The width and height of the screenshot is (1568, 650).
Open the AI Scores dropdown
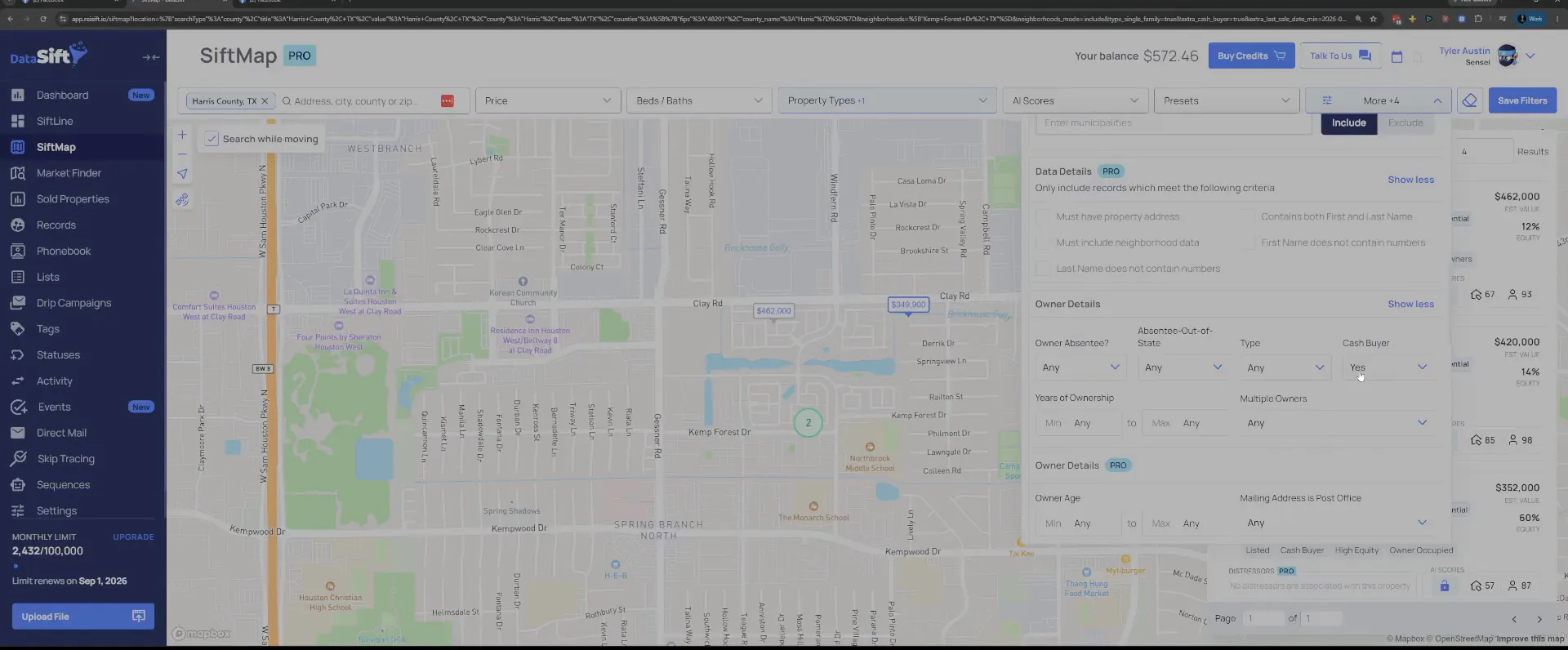(1075, 100)
